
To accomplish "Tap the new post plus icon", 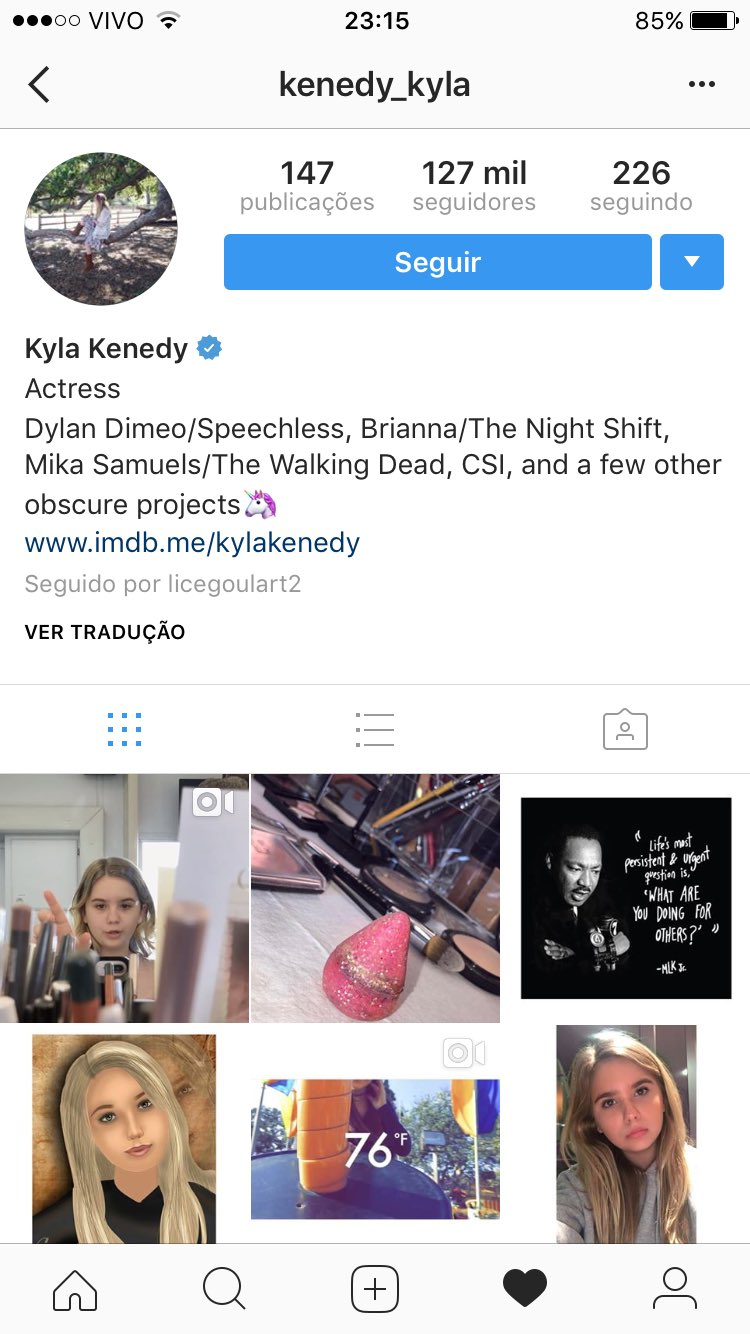I will 375,1289.
